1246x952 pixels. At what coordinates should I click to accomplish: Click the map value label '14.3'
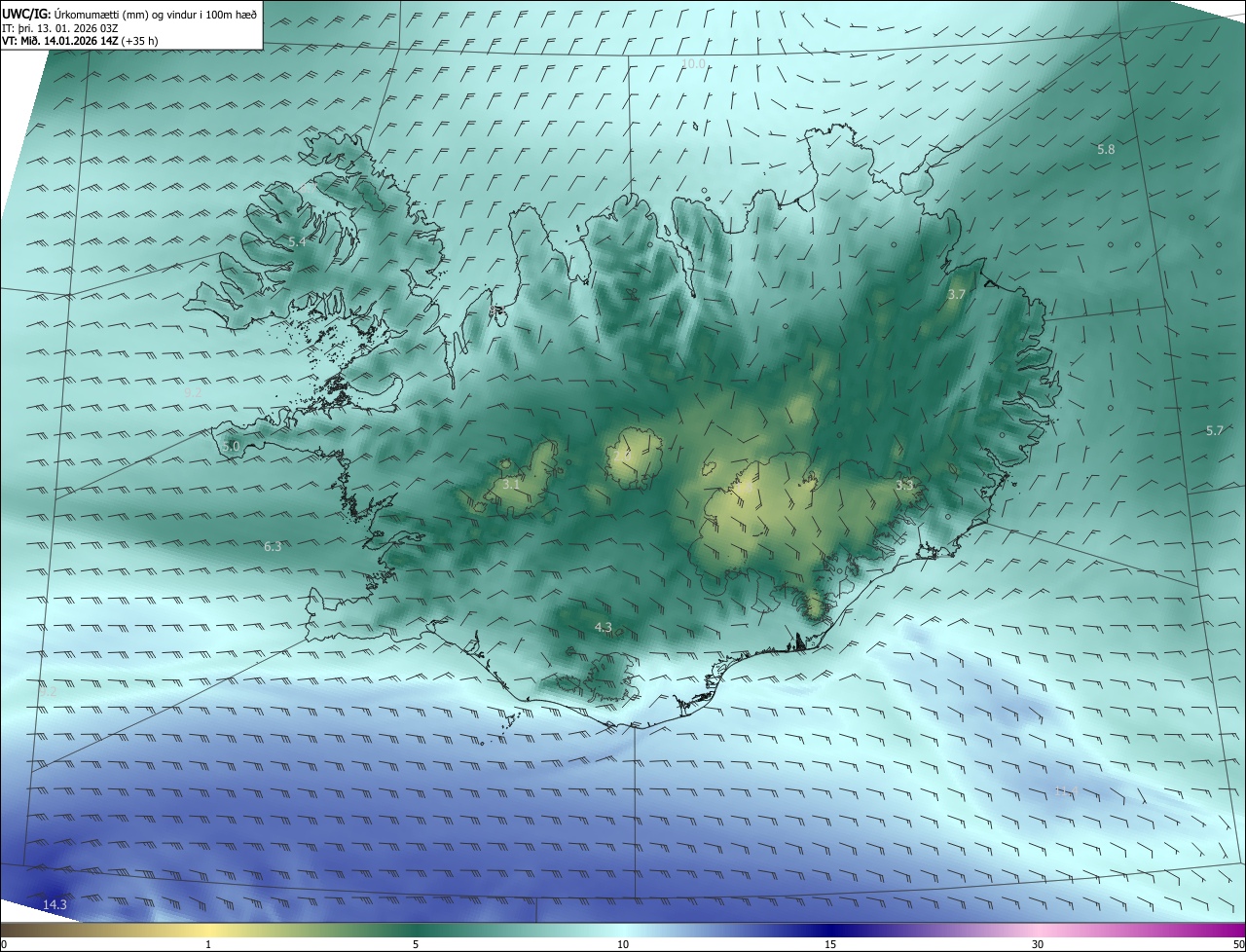55,905
